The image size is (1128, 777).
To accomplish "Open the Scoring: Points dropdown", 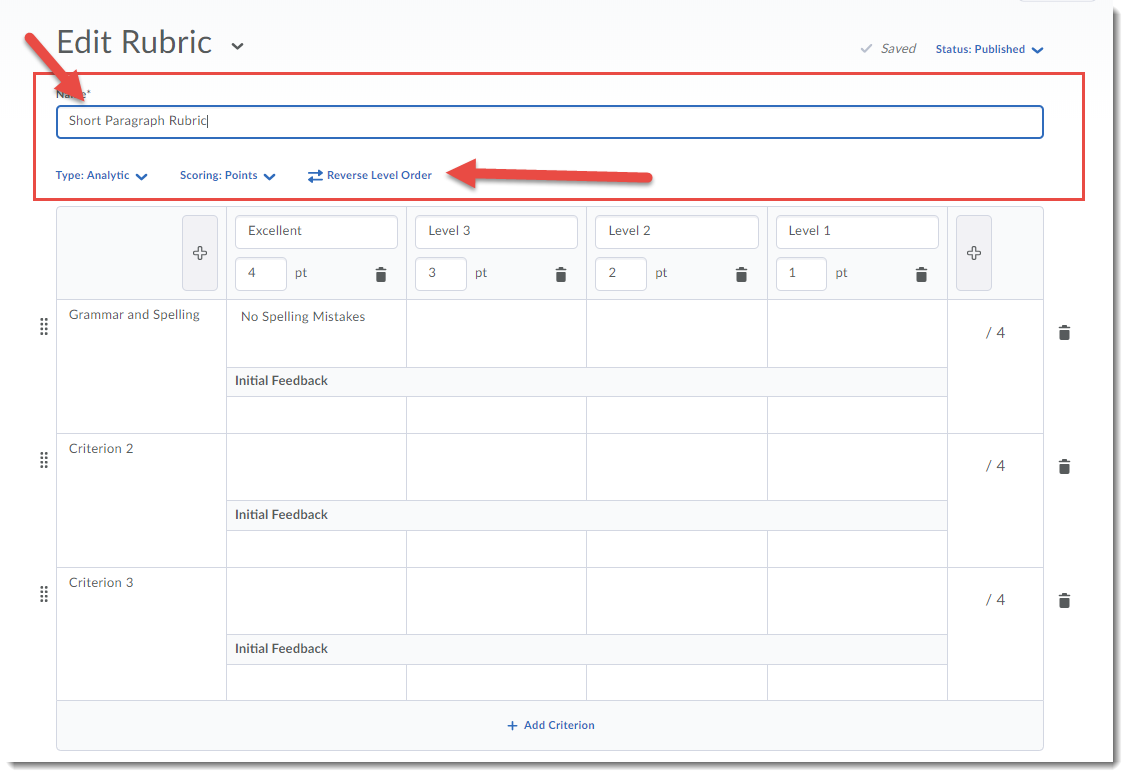I will tap(228, 175).
